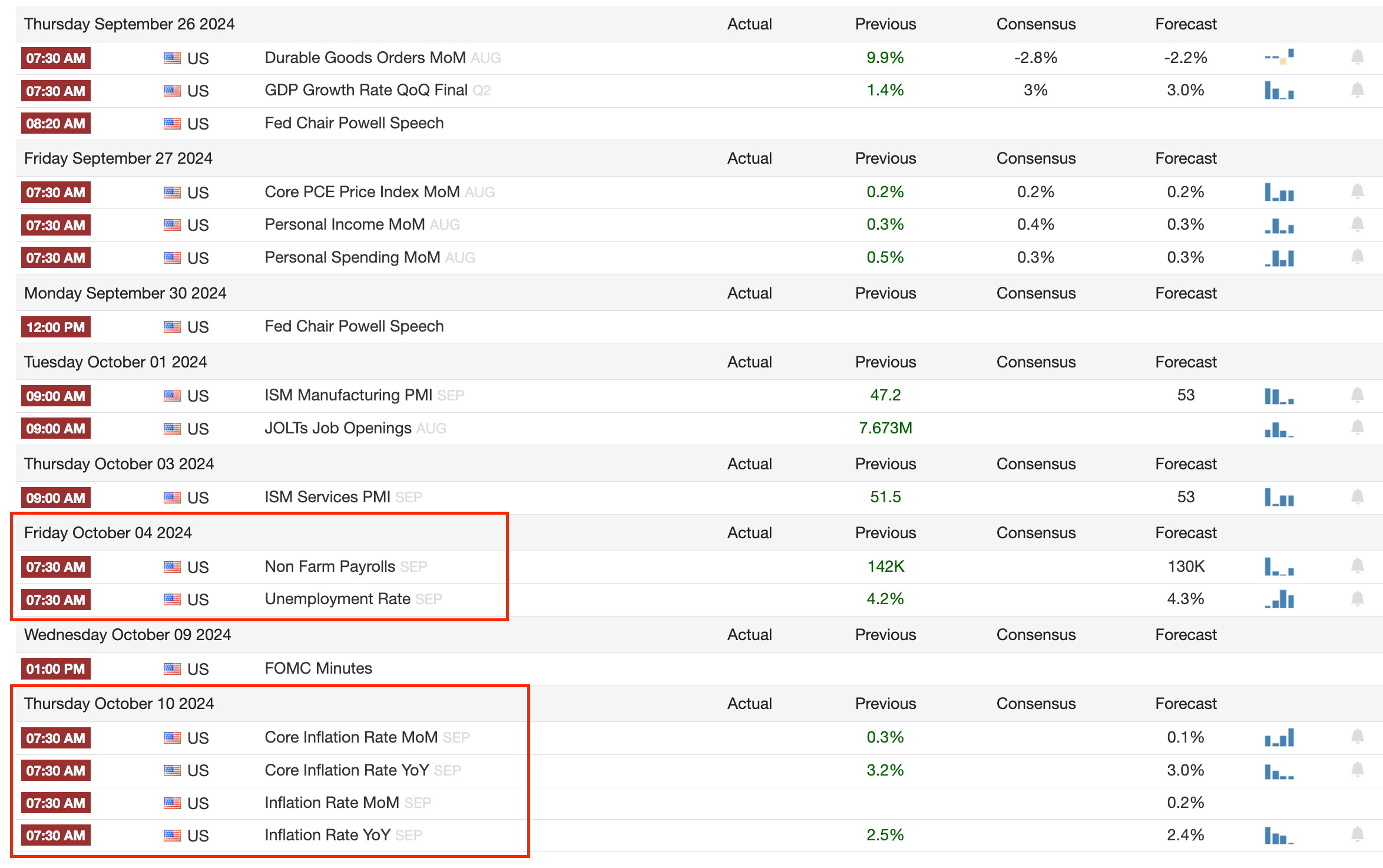
Task: Open mini chart for Inflation Rate YoY
Action: tap(1279, 836)
